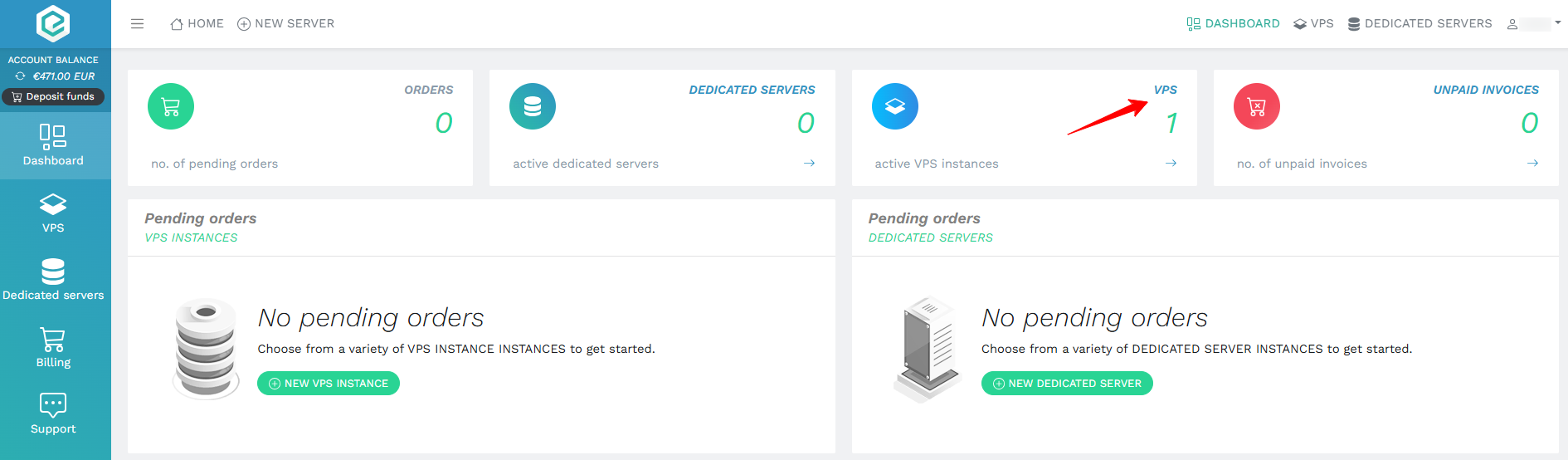The width and height of the screenshot is (1568, 460).
Task: Click the VPS count value 1
Action: coord(1171,123)
